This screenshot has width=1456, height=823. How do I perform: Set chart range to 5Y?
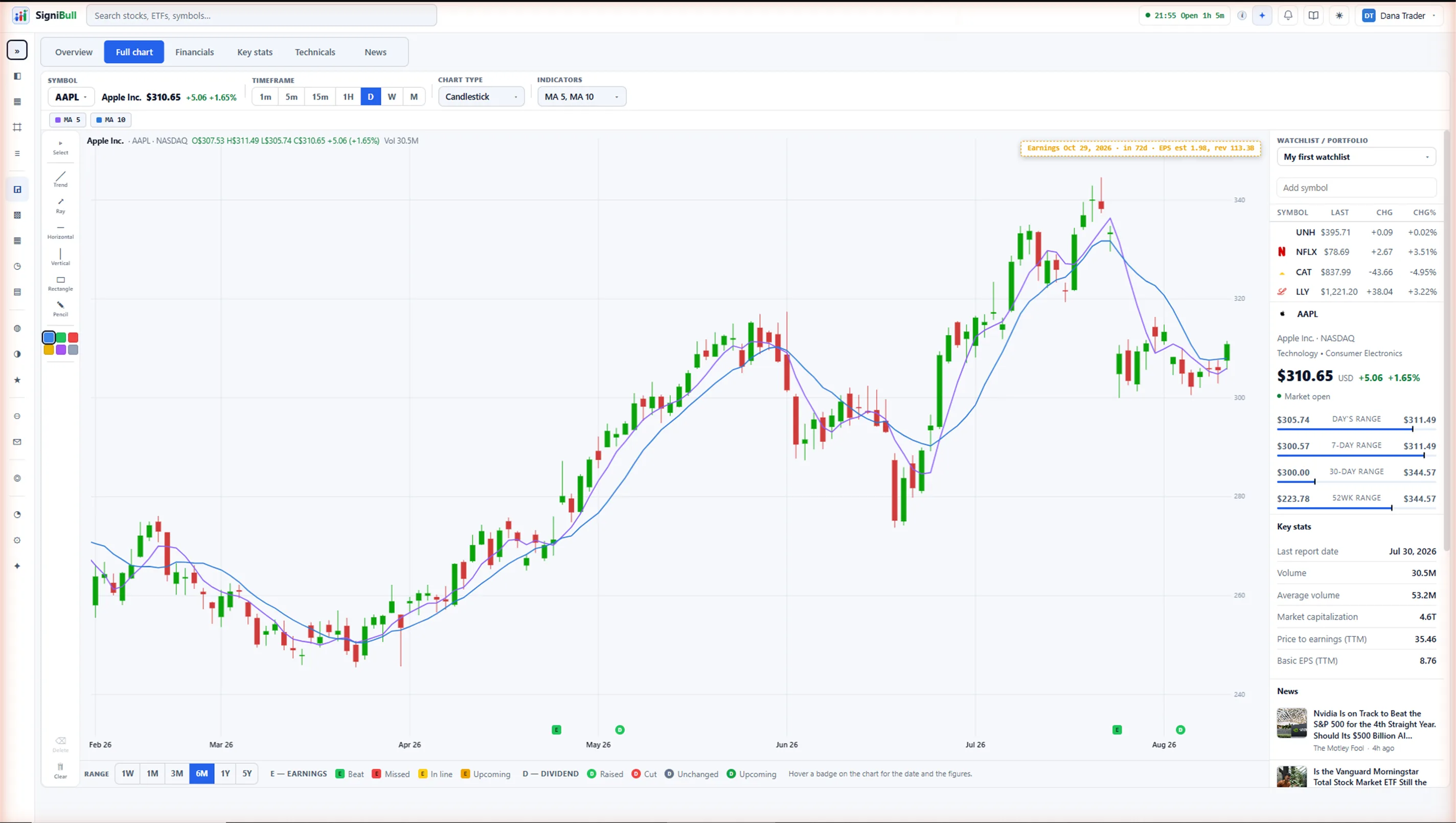(x=247, y=774)
